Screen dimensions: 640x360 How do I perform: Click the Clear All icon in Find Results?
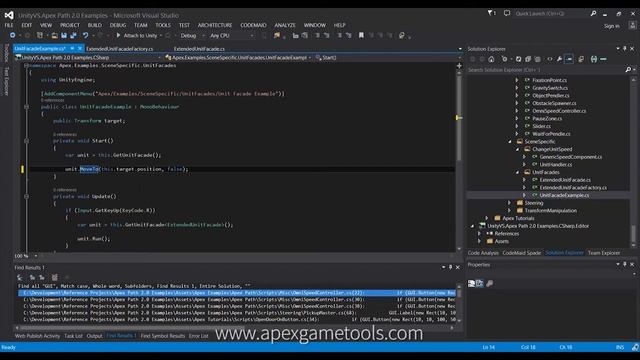pyautogui.click(x=55, y=277)
